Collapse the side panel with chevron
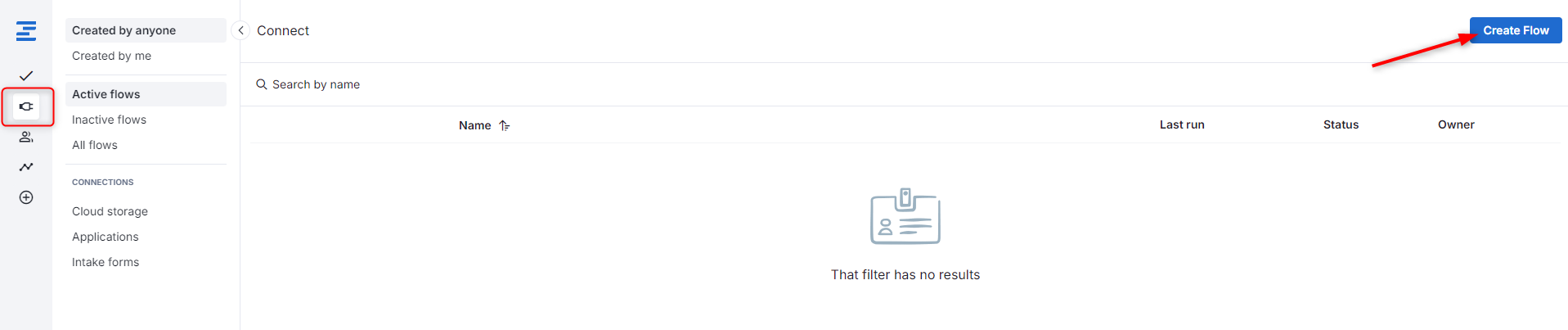Image resolution: width=1568 pixels, height=330 pixels. 240,30
